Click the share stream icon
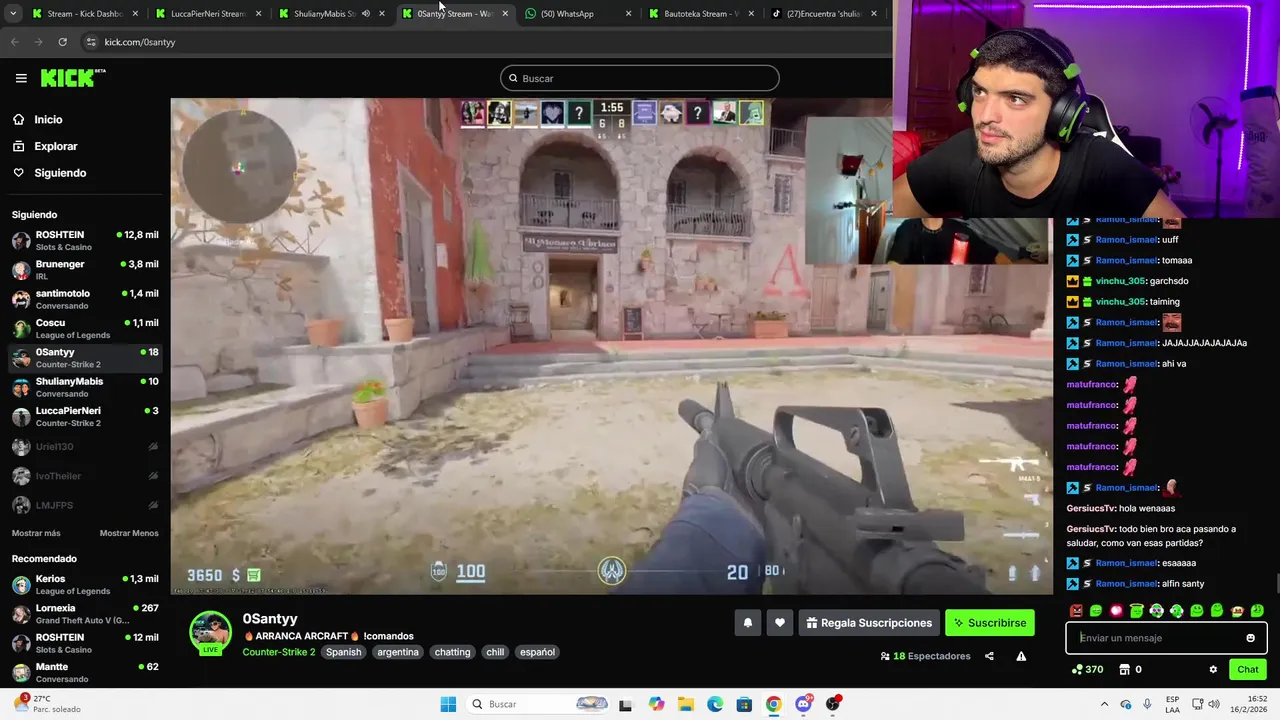 coord(989,656)
